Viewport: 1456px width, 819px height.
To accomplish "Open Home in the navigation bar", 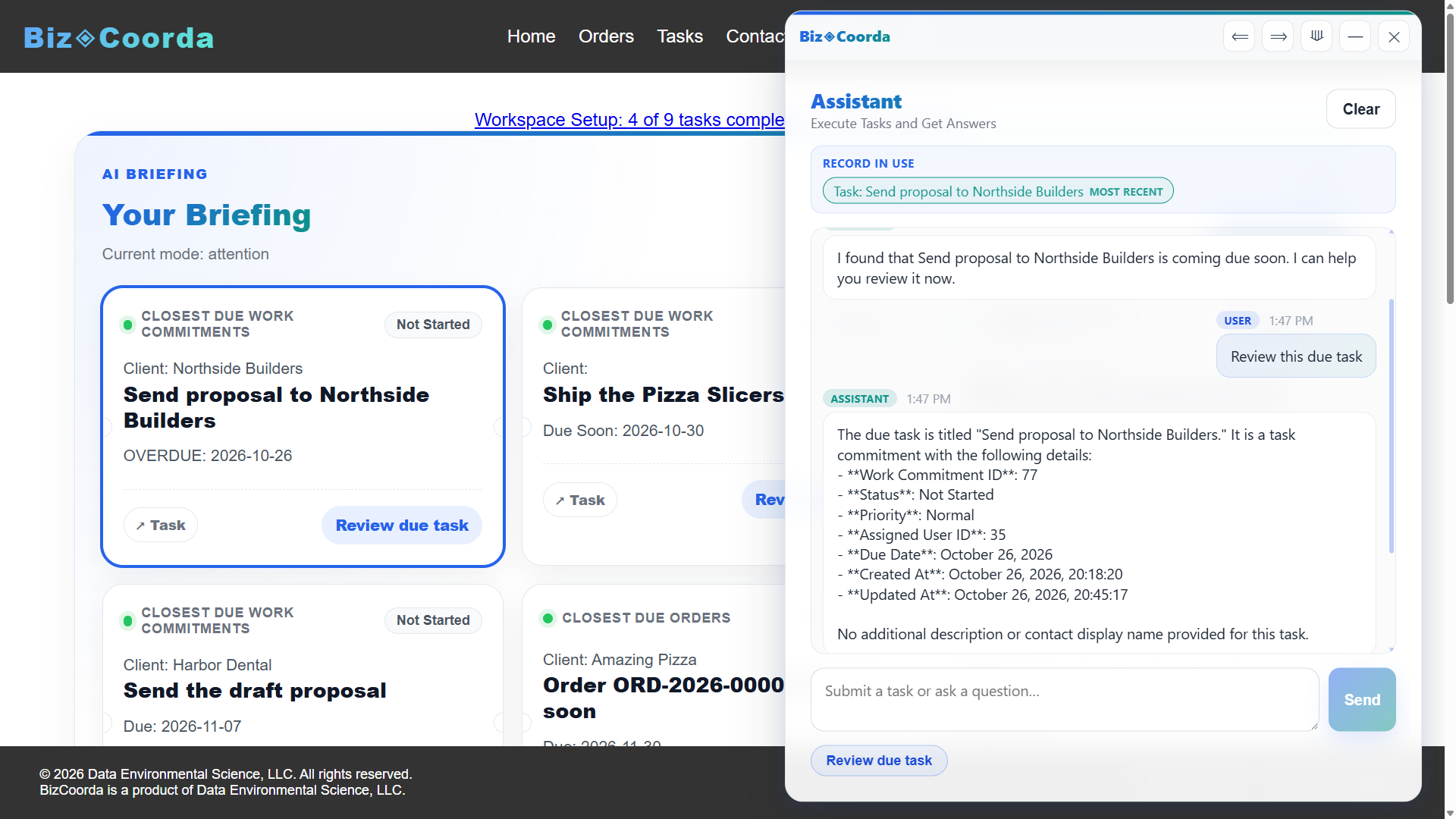I will tap(531, 36).
